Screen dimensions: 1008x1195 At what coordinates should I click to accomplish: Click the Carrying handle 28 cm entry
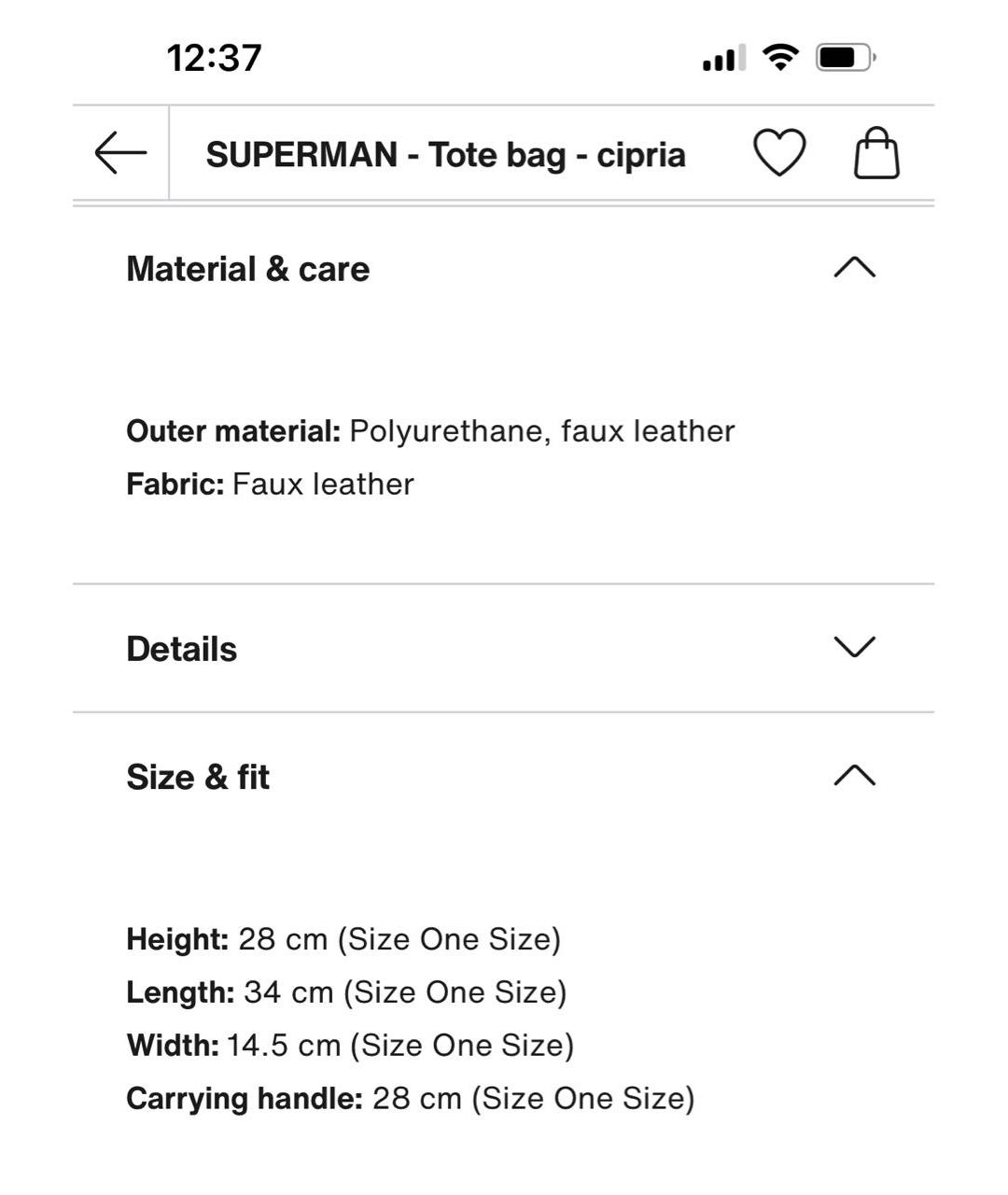pos(410,1099)
